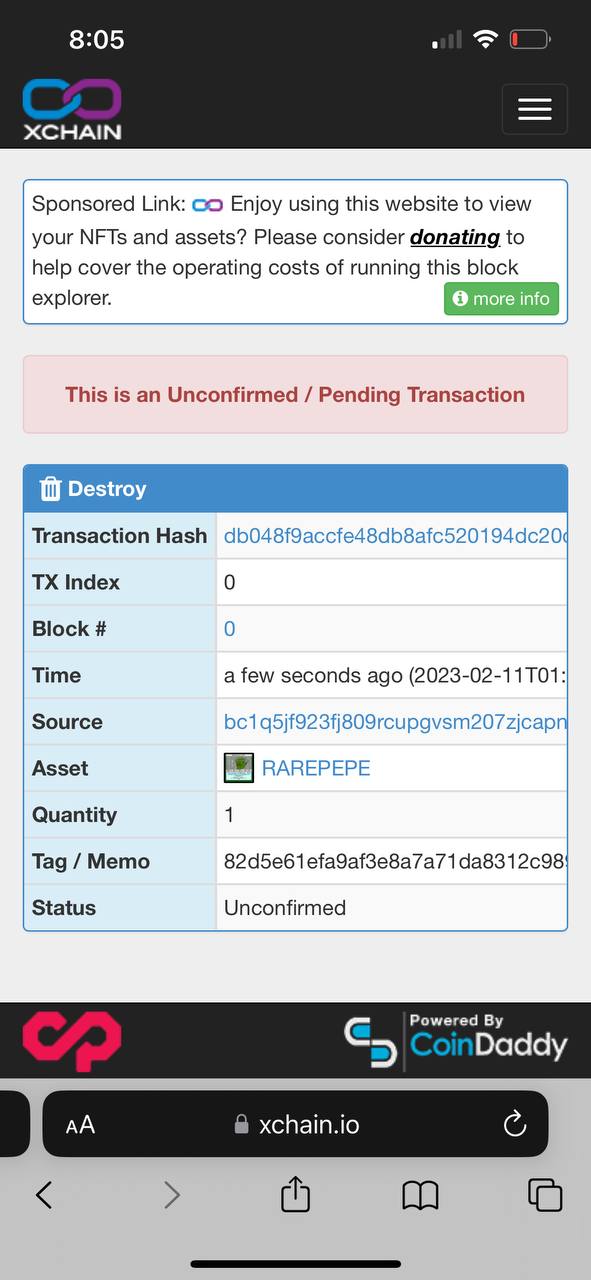This screenshot has width=591, height=1280.
Task: Click the green more info button
Action: [501, 299]
